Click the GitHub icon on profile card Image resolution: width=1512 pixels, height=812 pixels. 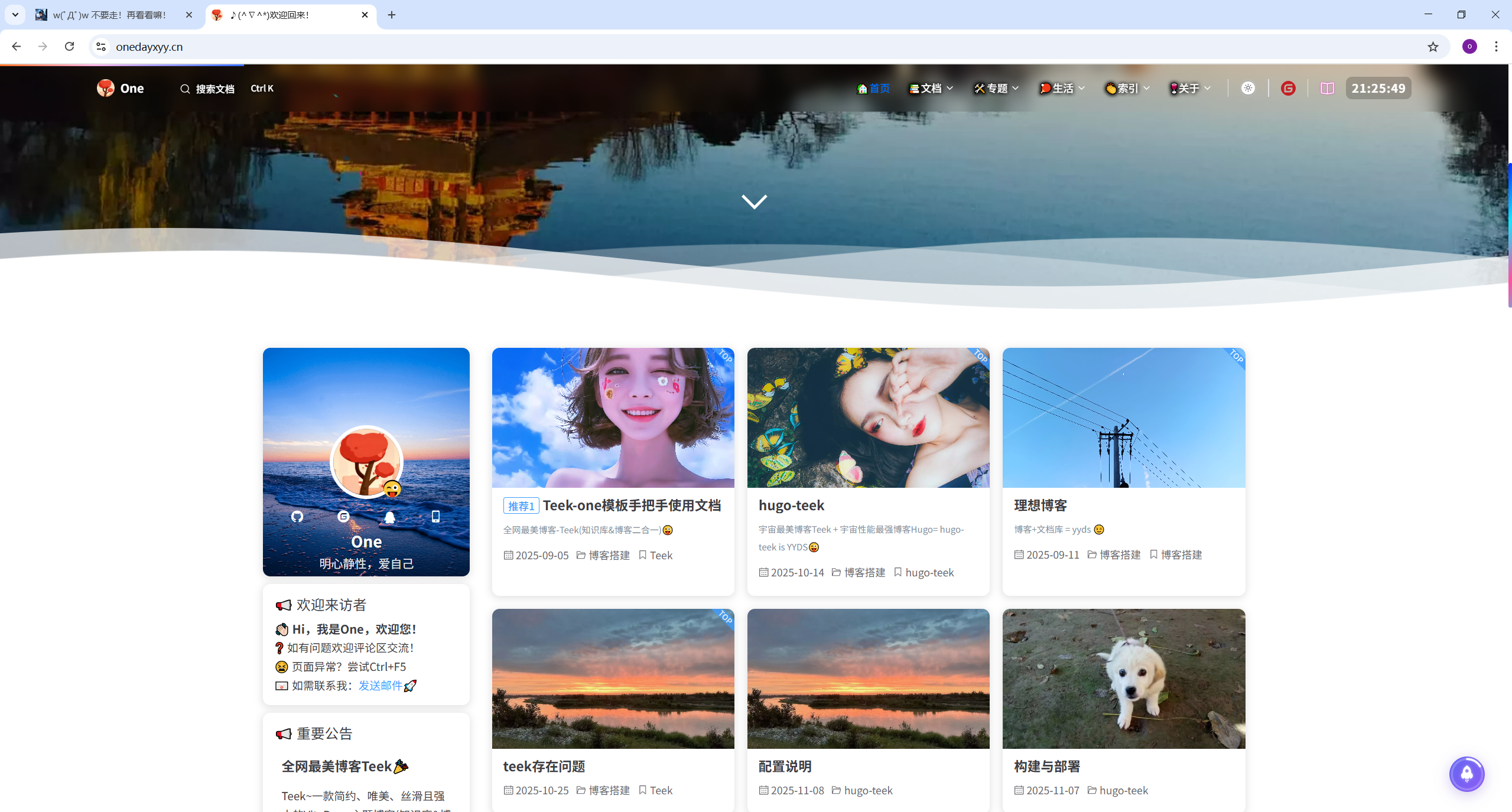tap(297, 517)
